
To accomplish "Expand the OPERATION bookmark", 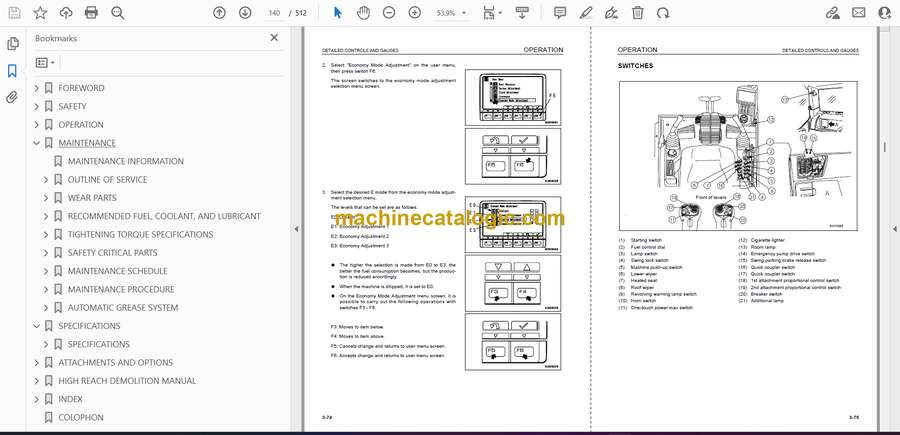I will click(x=37, y=125).
